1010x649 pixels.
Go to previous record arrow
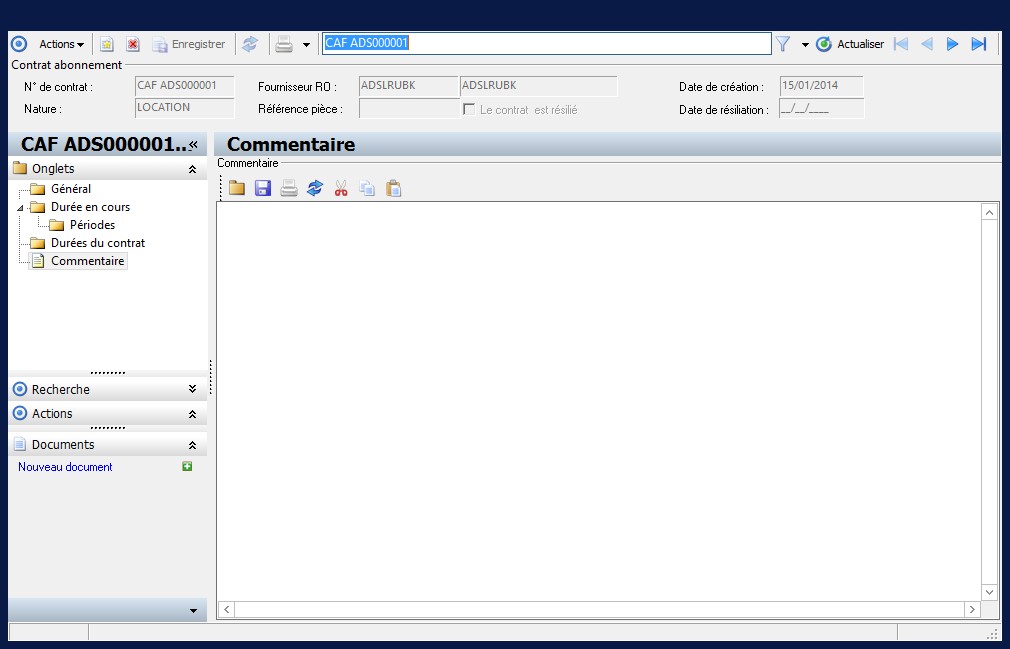pos(927,44)
